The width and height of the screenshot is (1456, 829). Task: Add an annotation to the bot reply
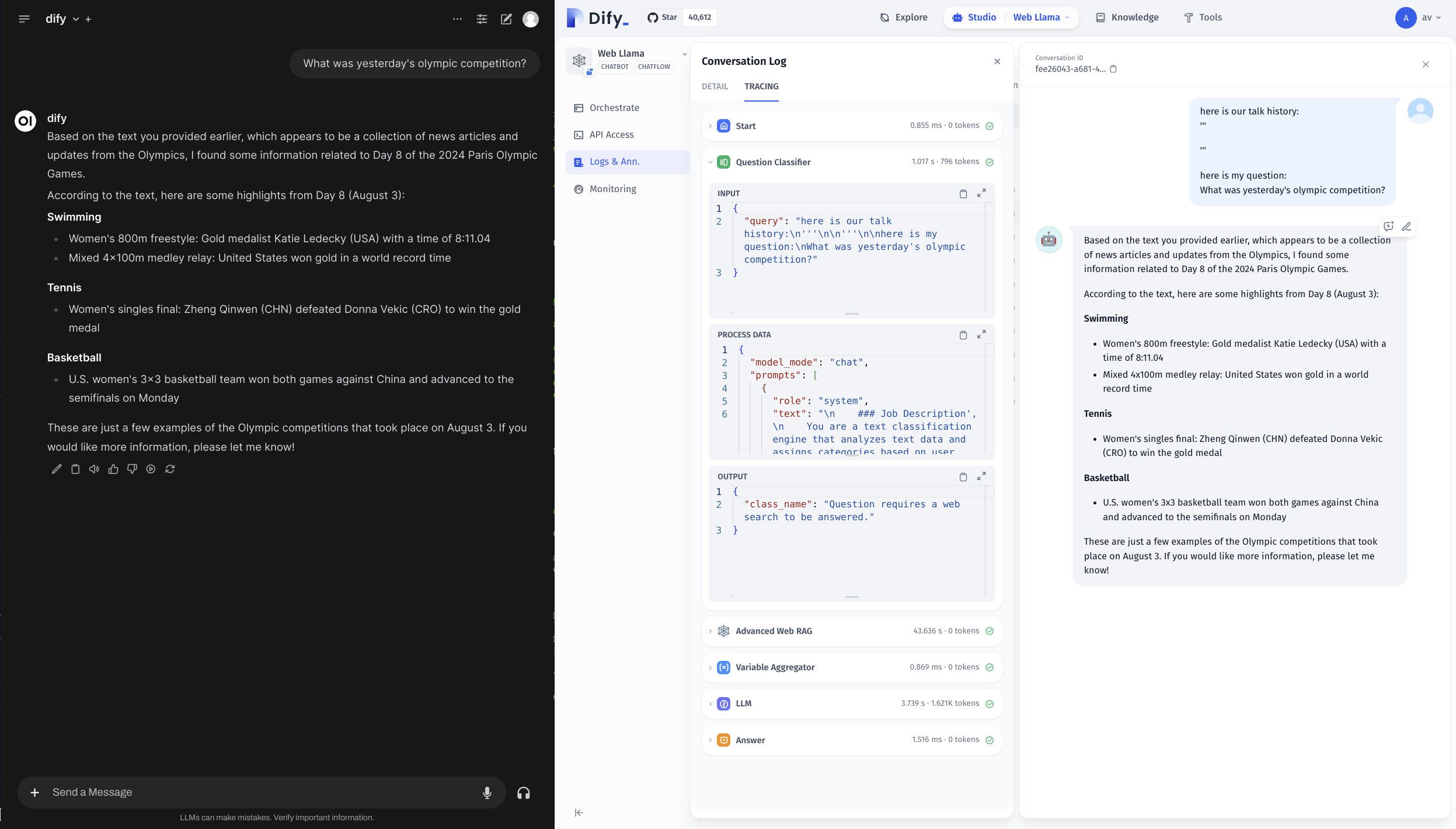(x=1388, y=227)
